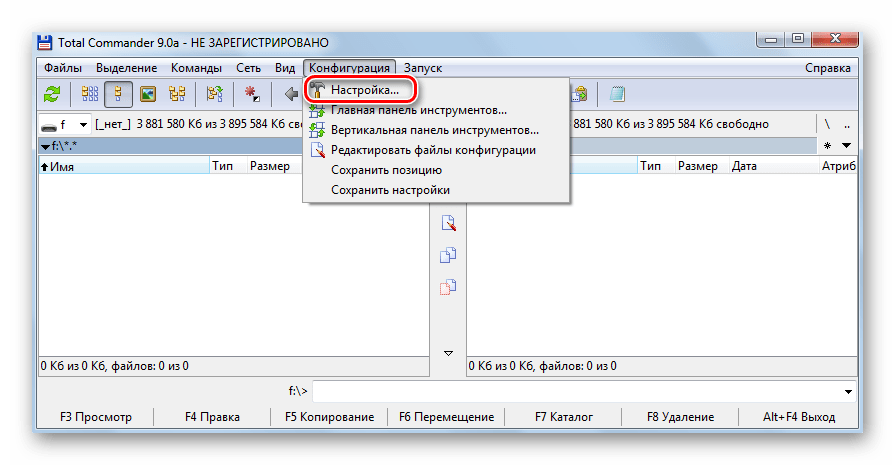Sort left panel by Тип column header
Image resolution: width=895 pixels, height=465 pixels.
pyautogui.click(x=228, y=166)
